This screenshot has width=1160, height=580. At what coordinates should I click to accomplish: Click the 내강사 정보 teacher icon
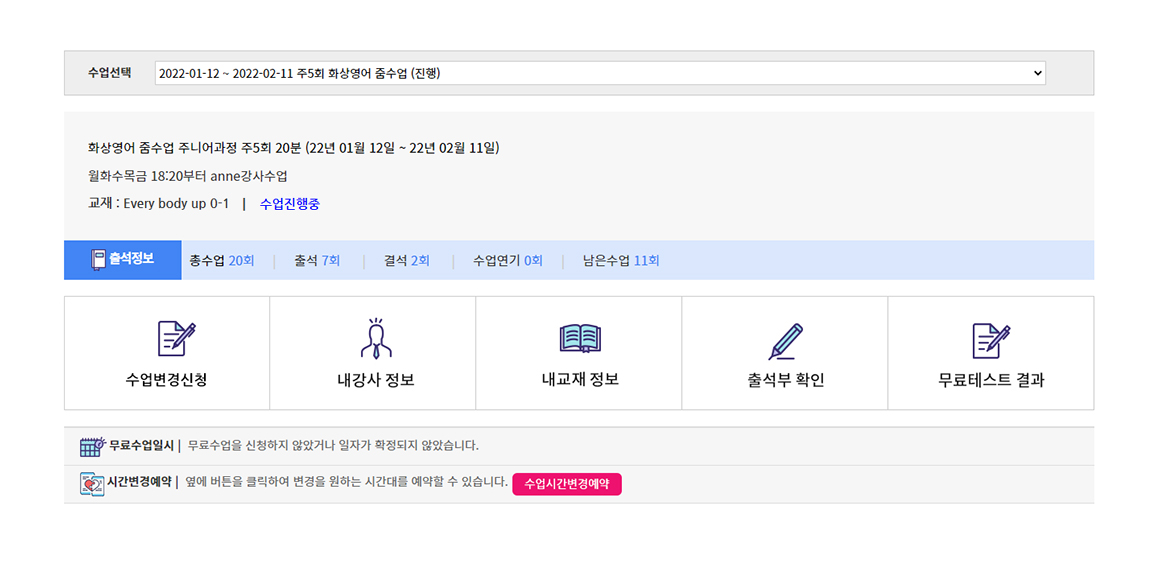376,339
